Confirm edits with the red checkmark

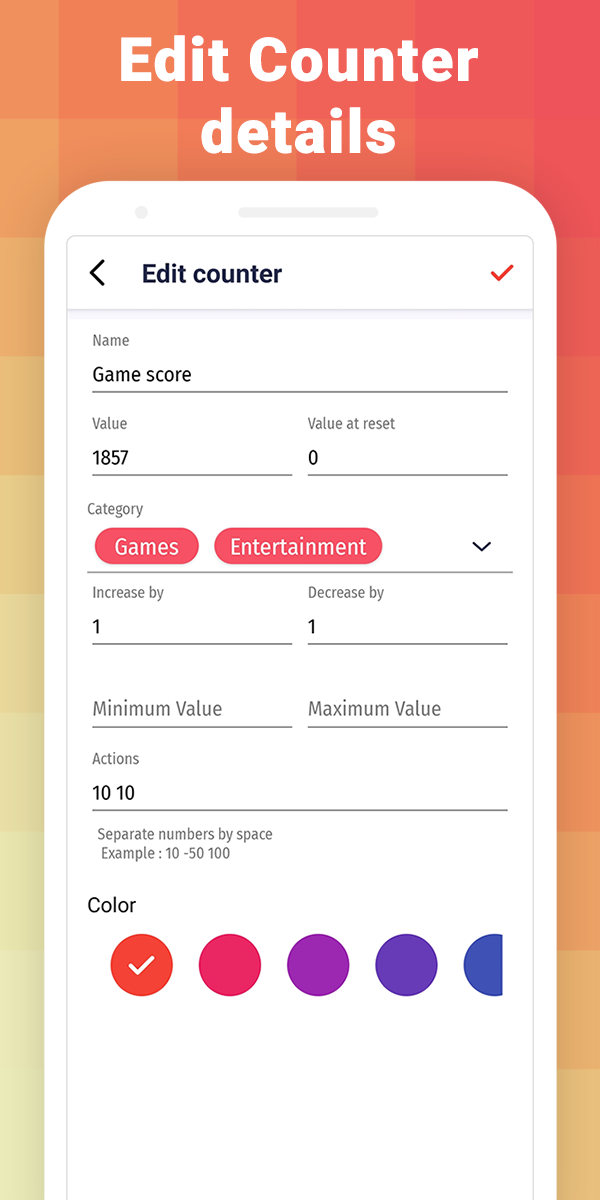pos(502,273)
